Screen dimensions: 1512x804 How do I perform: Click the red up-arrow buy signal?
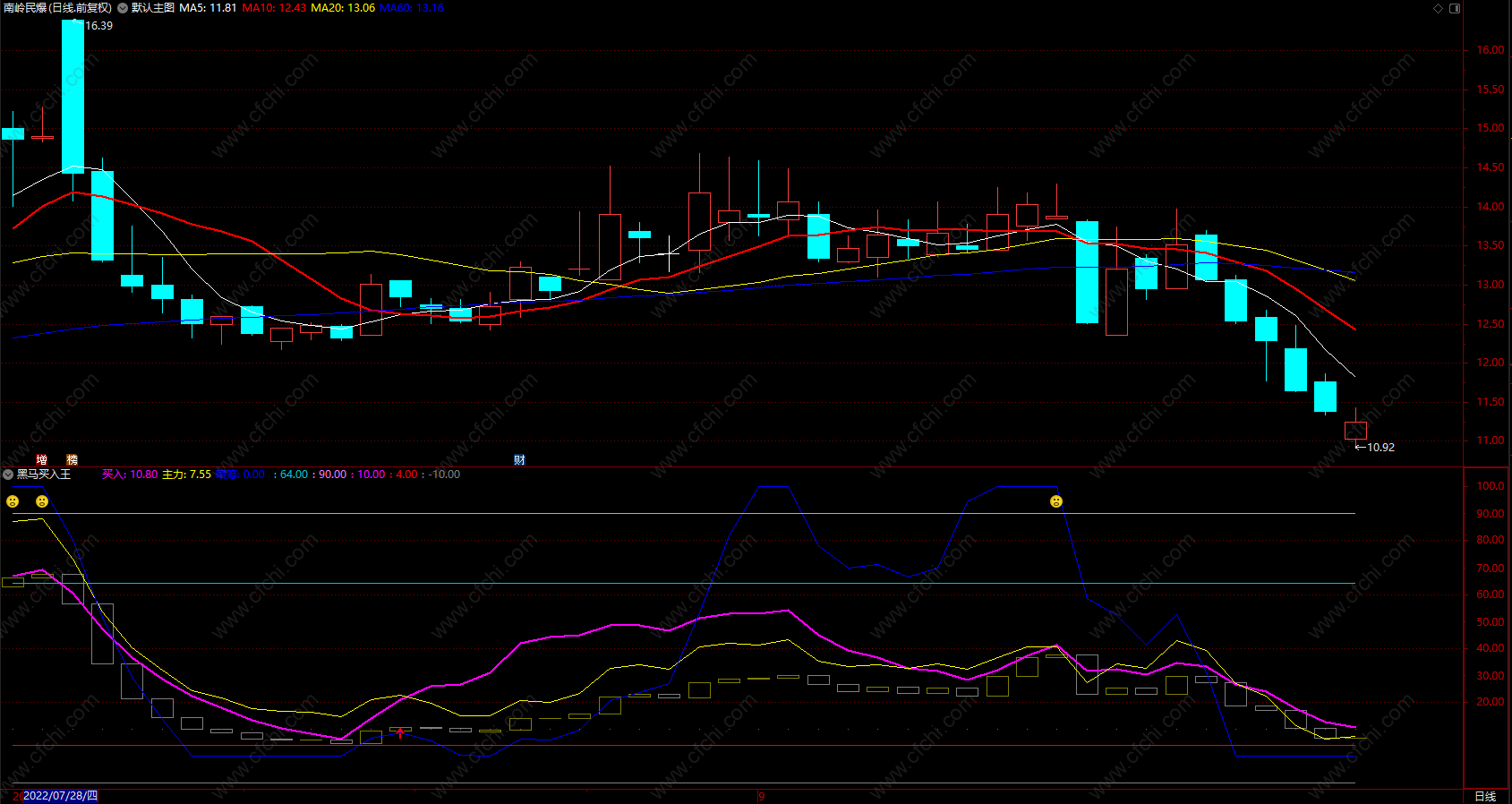click(400, 733)
